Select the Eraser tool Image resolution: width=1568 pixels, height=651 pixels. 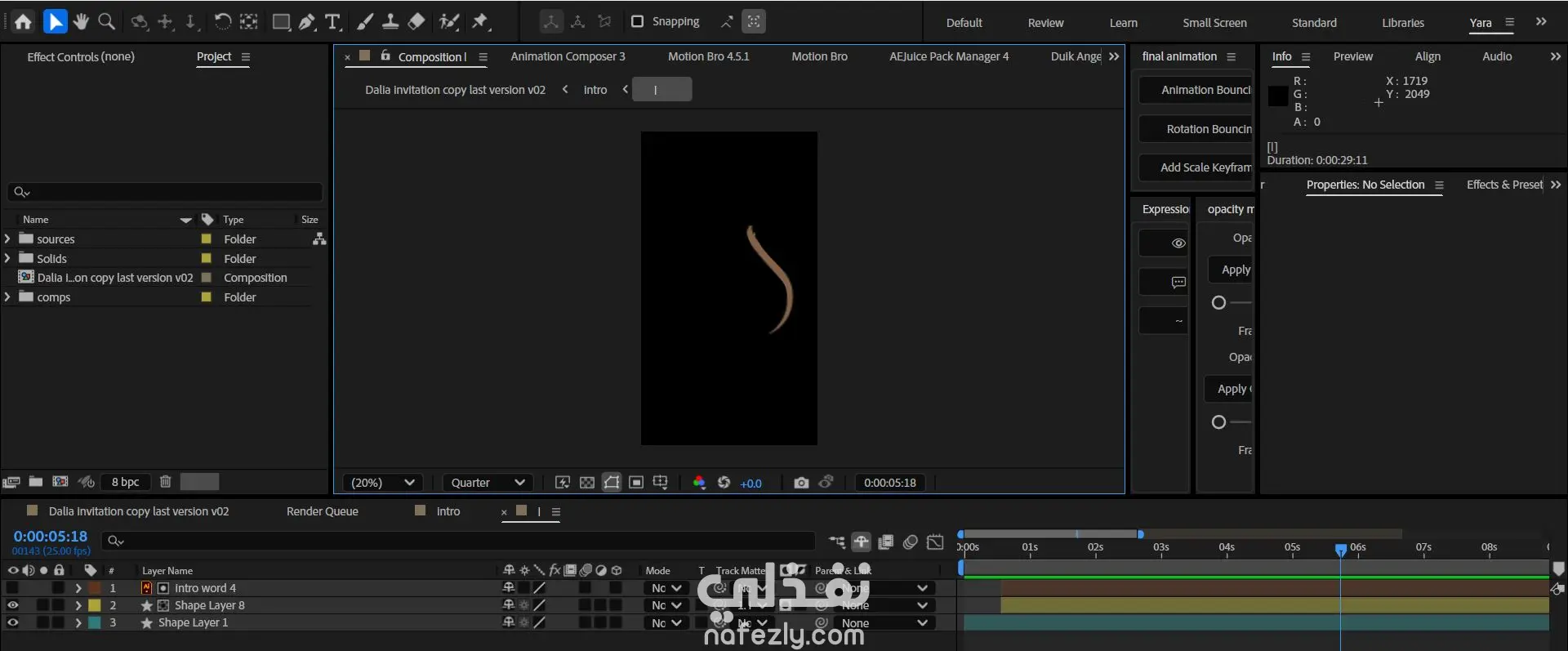coord(416,22)
